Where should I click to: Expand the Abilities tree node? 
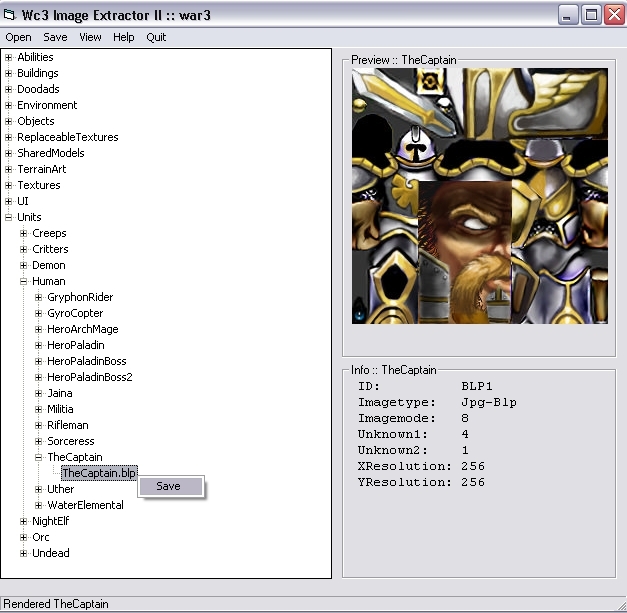tap(8, 57)
